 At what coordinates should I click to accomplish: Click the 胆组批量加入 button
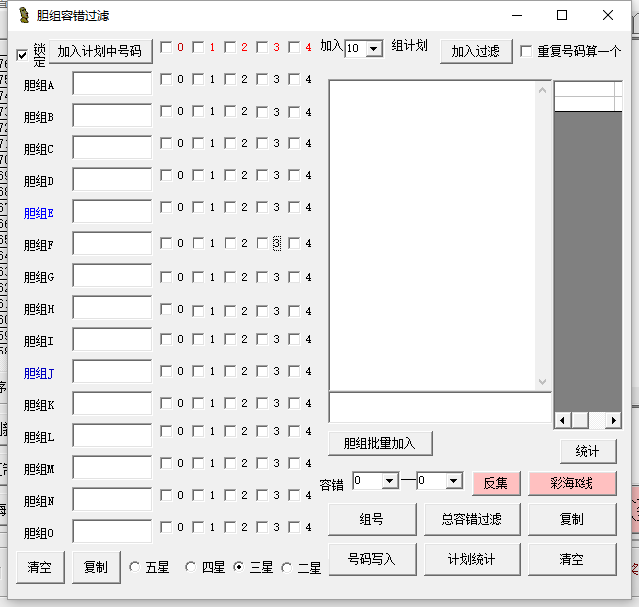coord(379,443)
